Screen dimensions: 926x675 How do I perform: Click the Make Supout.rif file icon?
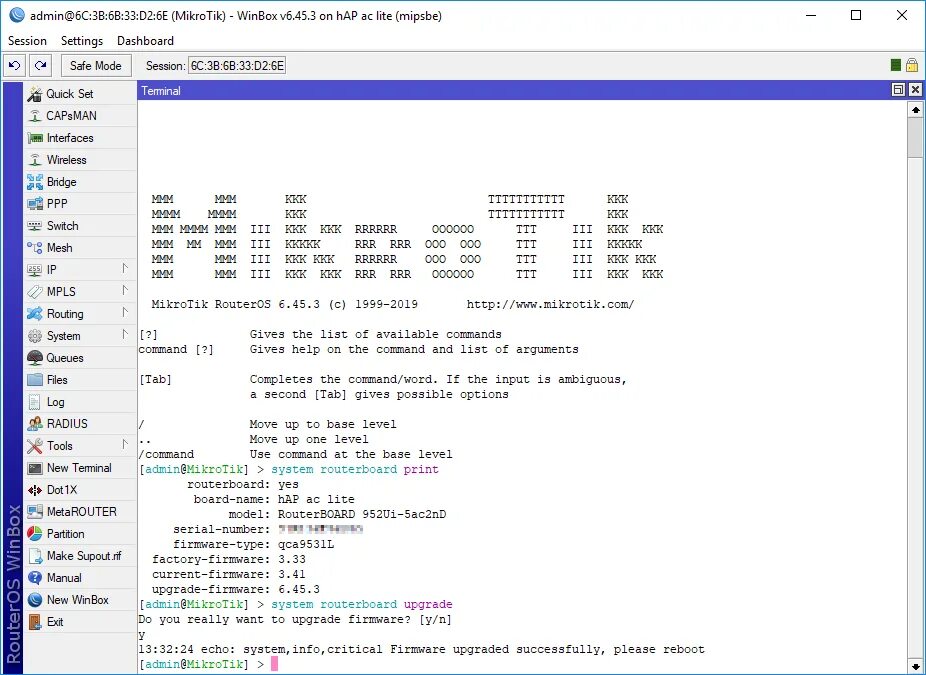pos(35,556)
